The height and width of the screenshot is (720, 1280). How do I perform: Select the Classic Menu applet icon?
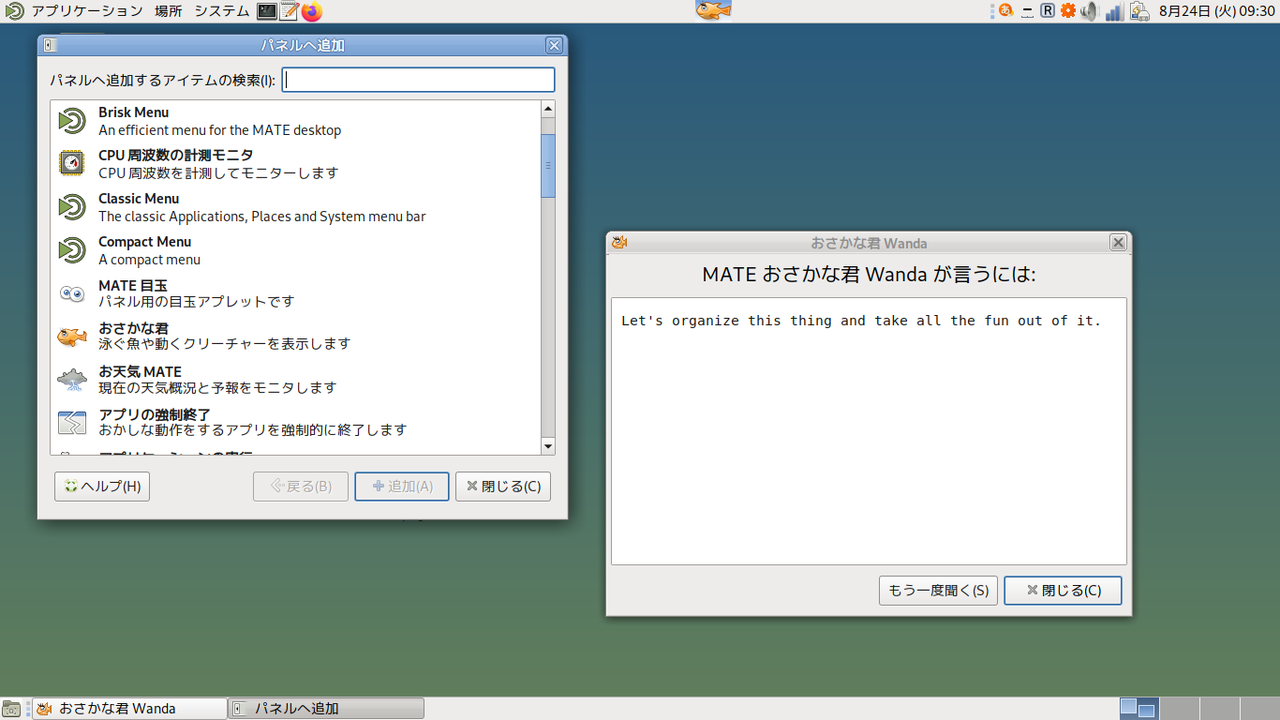[72, 207]
